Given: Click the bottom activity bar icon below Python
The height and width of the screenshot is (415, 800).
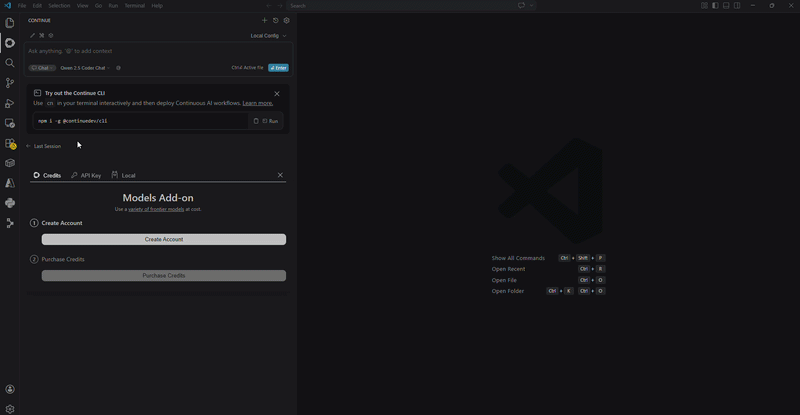Looking at the screenshot, I should click(x=10, y=223).
